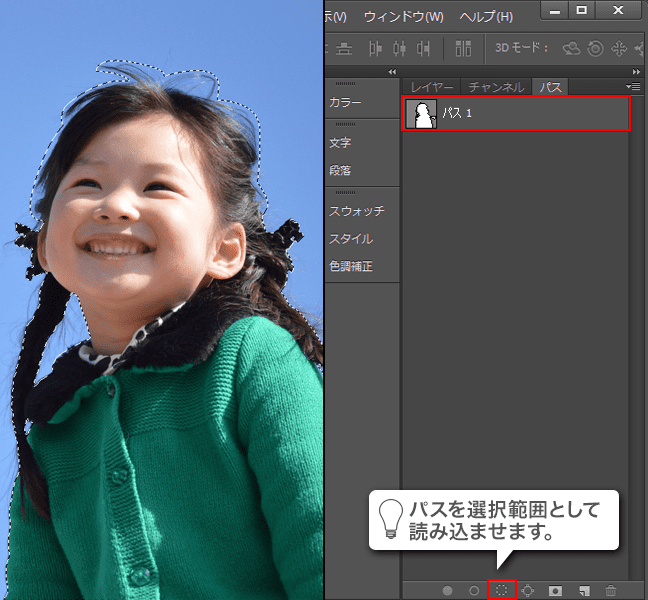This screenshot has width=648, height=600.
Task: Select 3D pan mode icon
Action: click(x=619, y=48)
